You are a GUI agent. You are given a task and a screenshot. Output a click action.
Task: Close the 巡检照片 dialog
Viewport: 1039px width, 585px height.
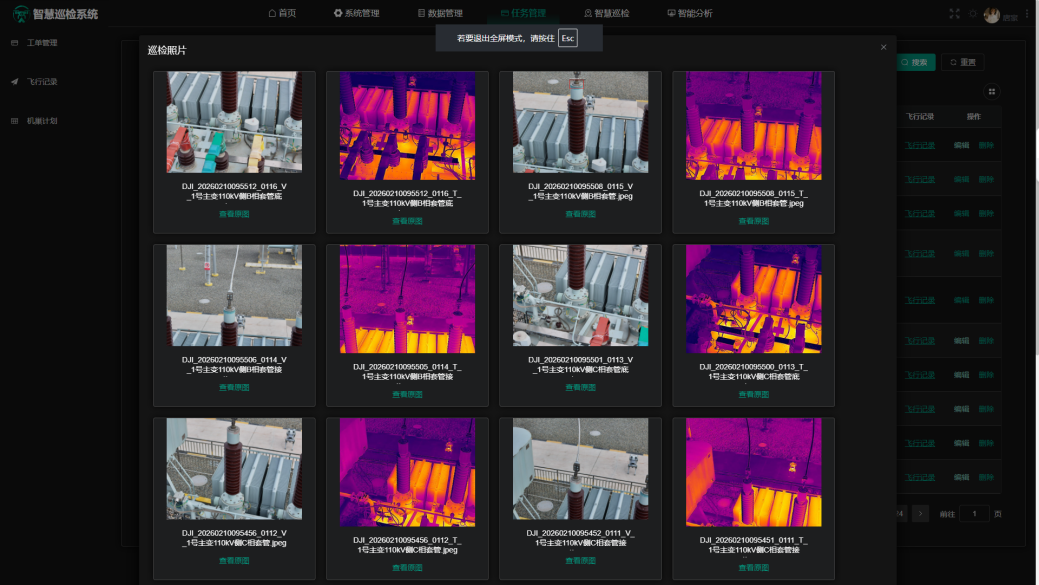pyautogui.click(x=883, y=47)
